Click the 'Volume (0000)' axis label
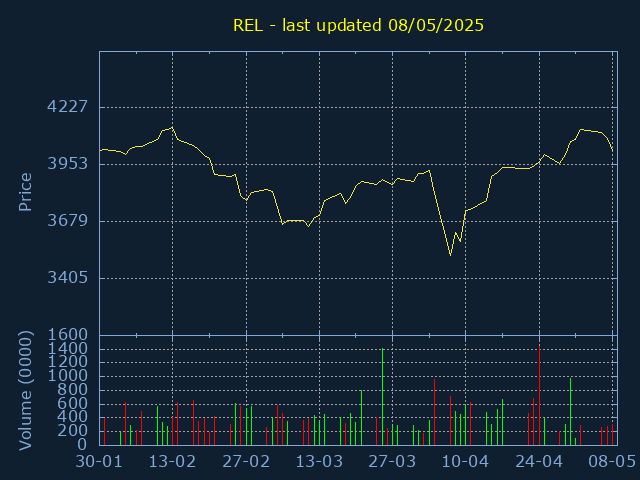The image size is (640, 480). pos(25,391)
